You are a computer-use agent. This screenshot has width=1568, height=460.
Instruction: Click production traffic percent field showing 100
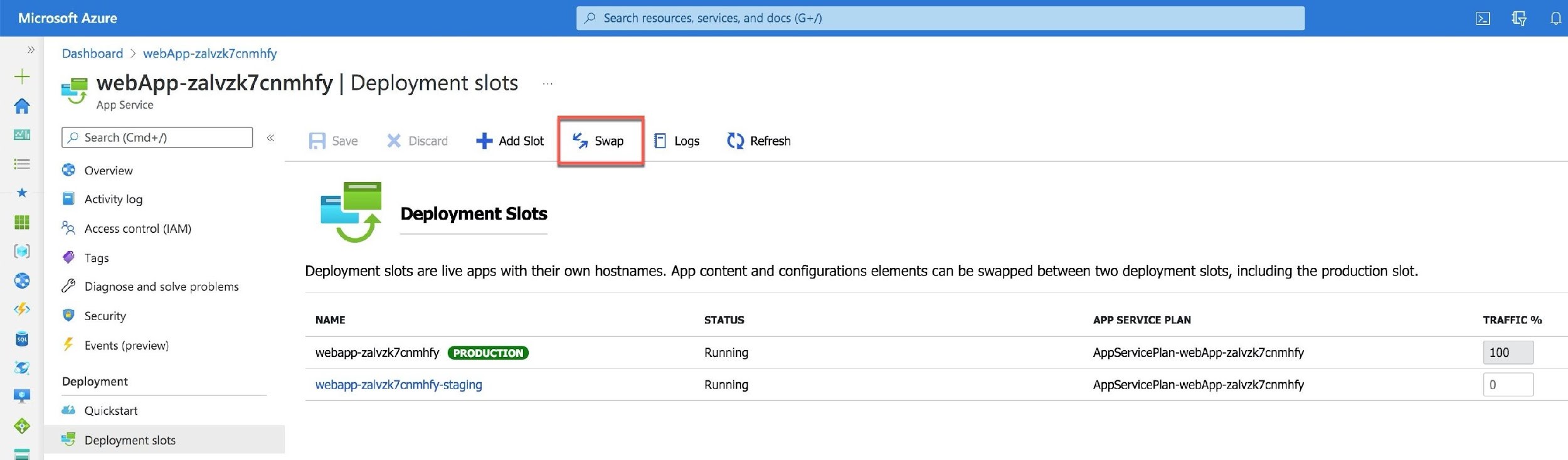click(1508, 352)
